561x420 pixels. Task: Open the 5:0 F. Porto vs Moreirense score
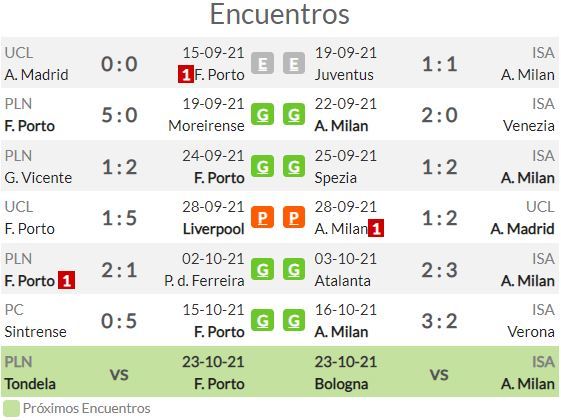(x=119, y=115)
